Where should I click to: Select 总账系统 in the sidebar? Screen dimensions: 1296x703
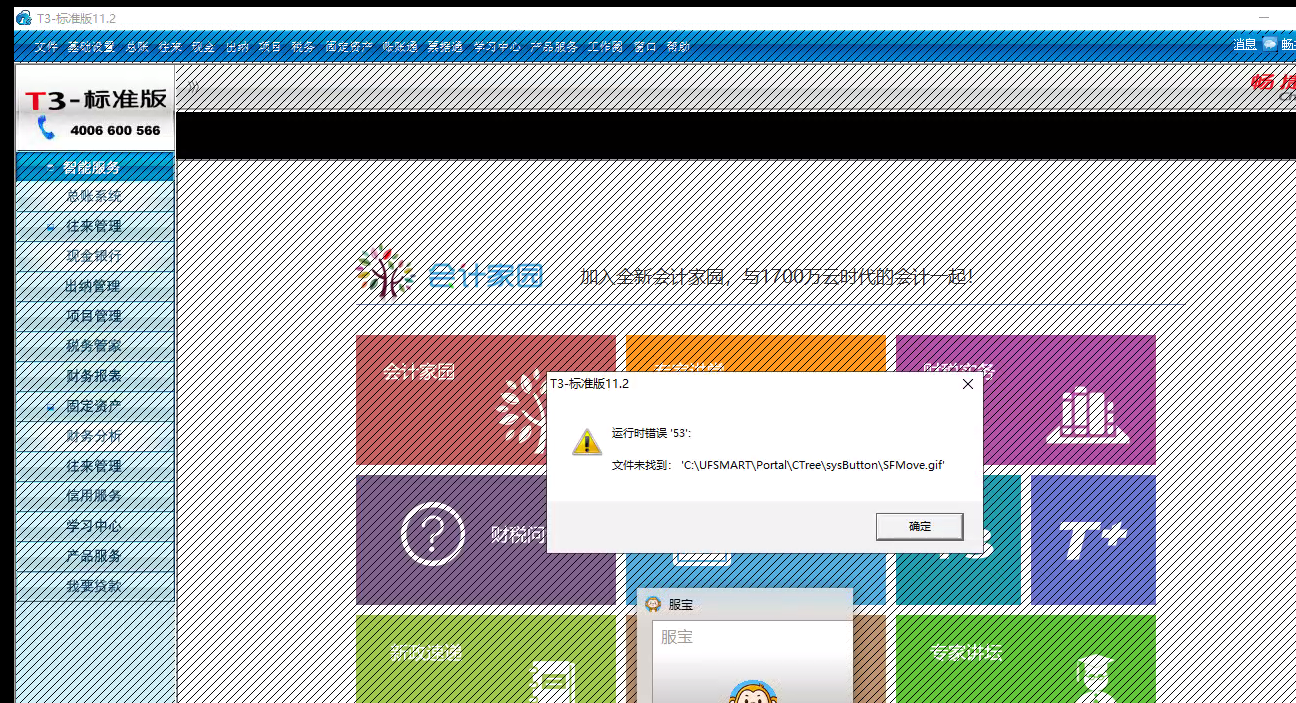tap(94, 196)
